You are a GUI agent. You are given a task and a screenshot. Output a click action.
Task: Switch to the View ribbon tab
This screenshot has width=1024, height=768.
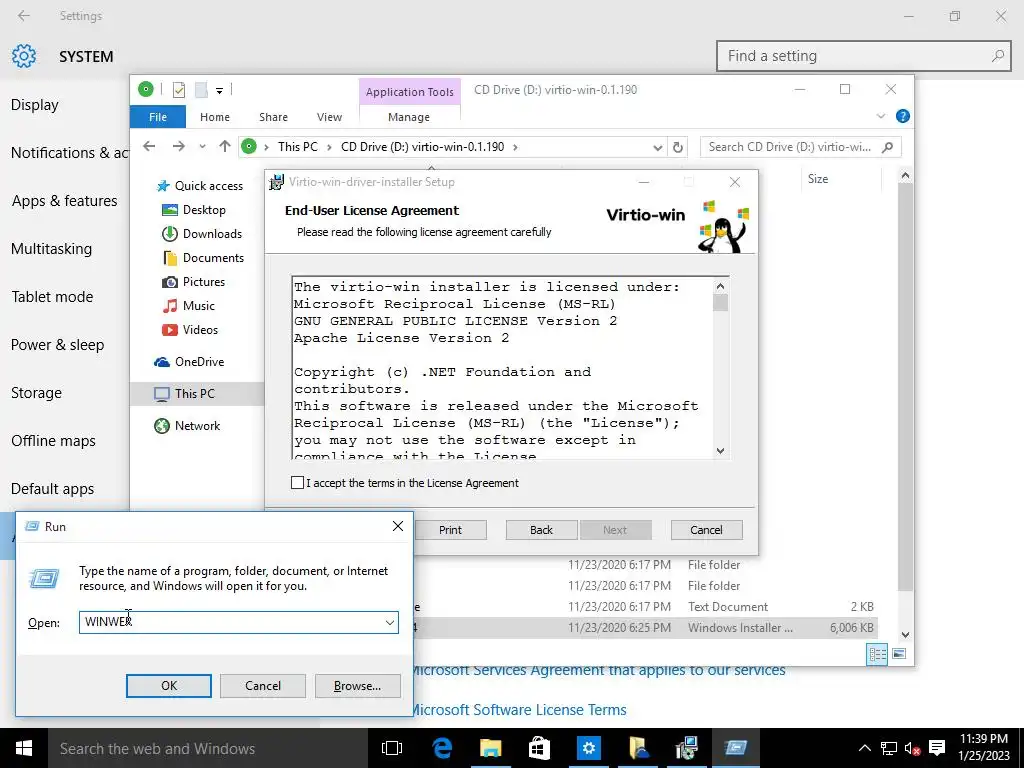click(329, 117)
